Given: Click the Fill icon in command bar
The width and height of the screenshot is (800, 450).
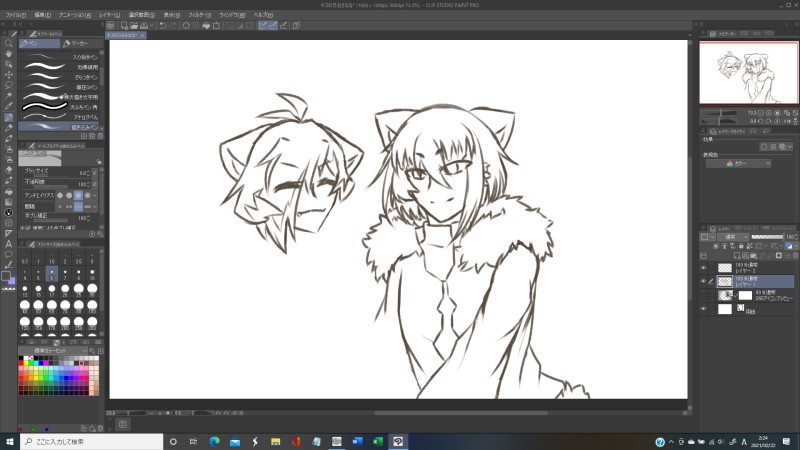Looking at the screenshot, I should click(x=206, y=25).
